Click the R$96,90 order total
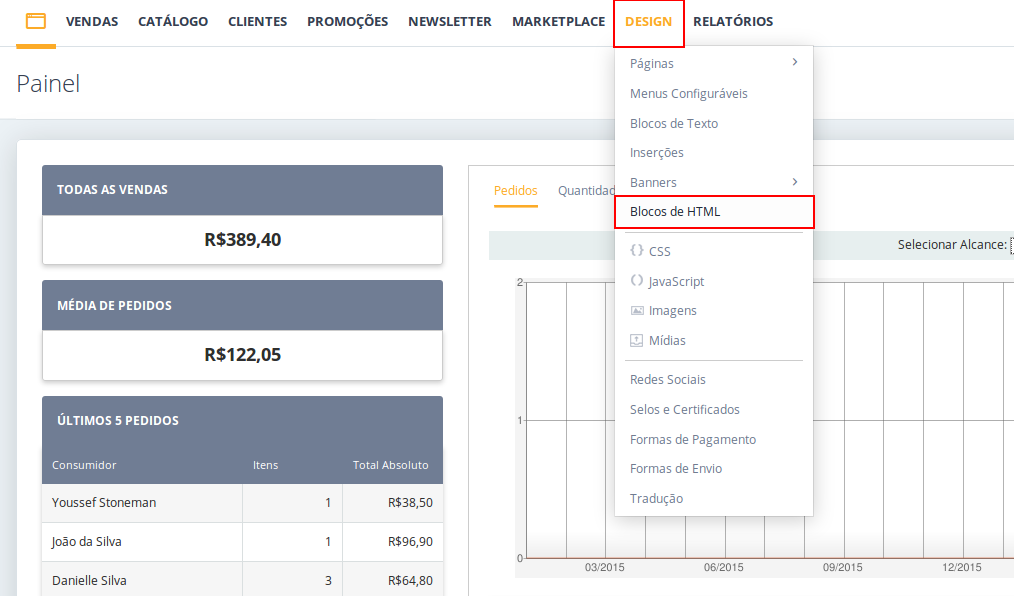 pos(410,542)
